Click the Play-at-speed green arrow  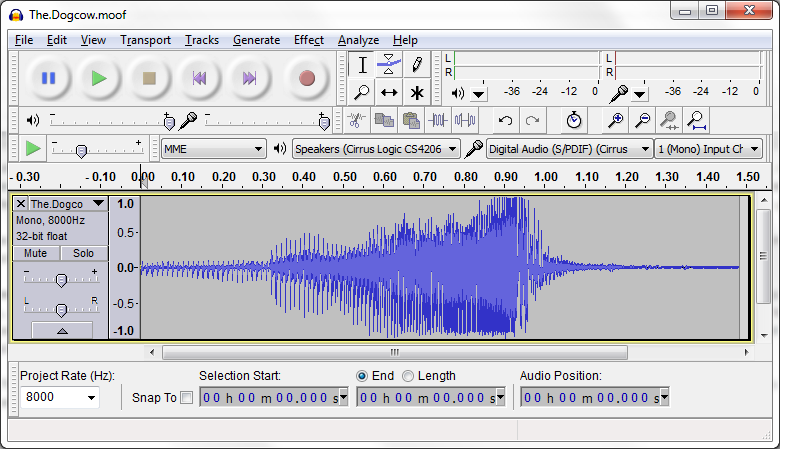33,149
